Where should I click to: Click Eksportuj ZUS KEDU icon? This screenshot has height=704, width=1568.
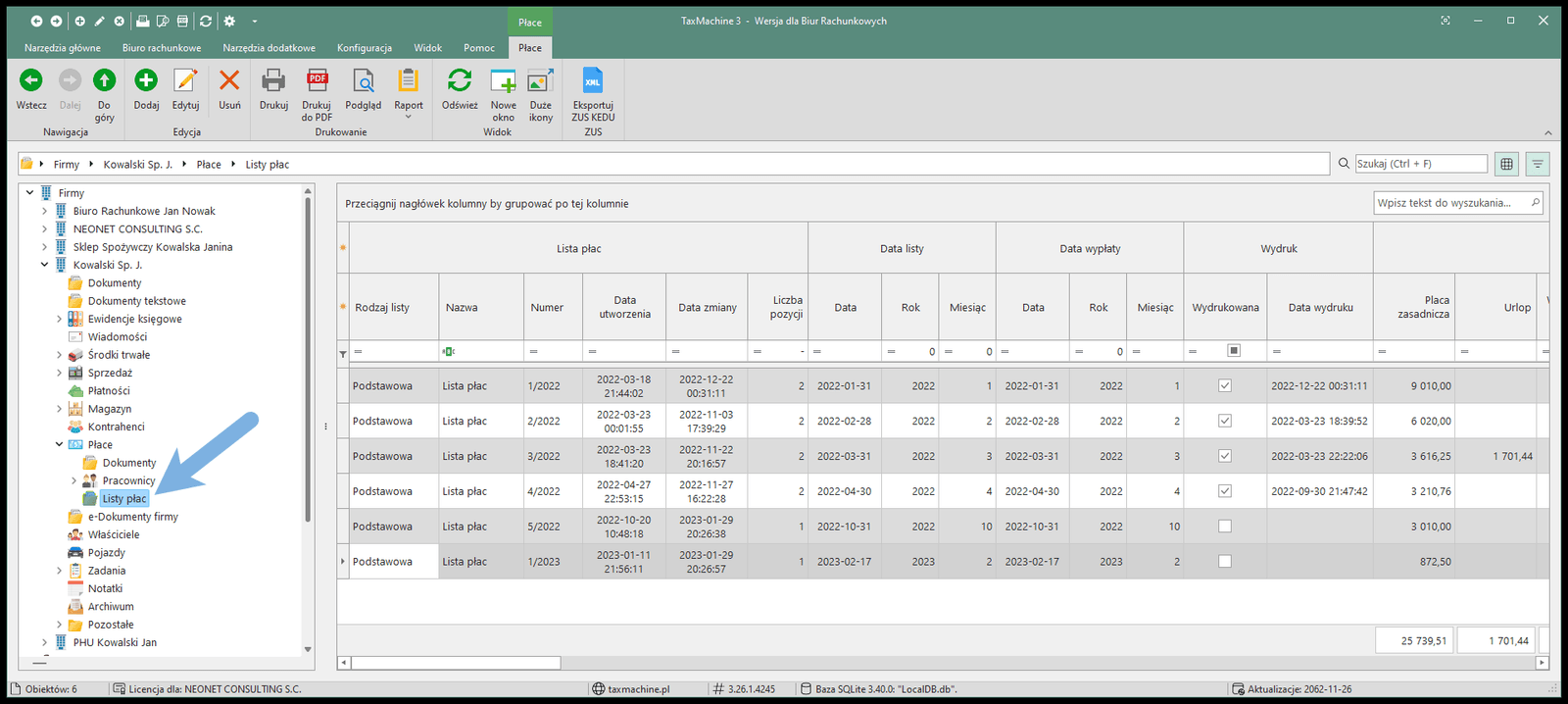[x=593, y=81]
